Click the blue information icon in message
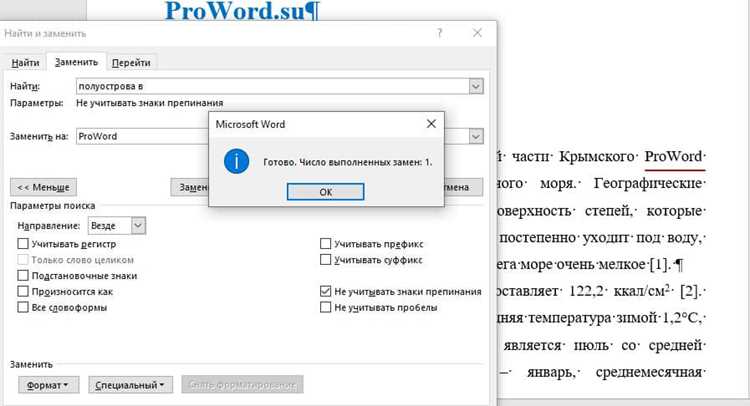The height and width of the screenshot is (406, 750). [236, 162]
